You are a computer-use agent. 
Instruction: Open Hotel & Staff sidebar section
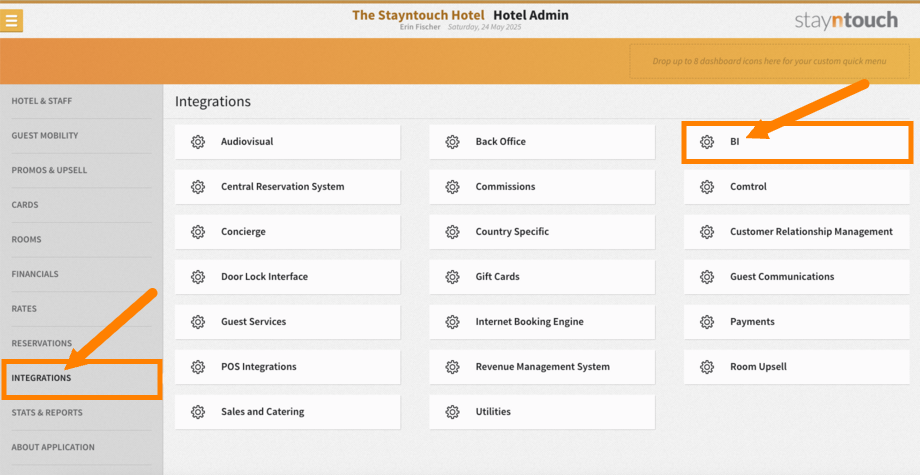click(42, 101)
